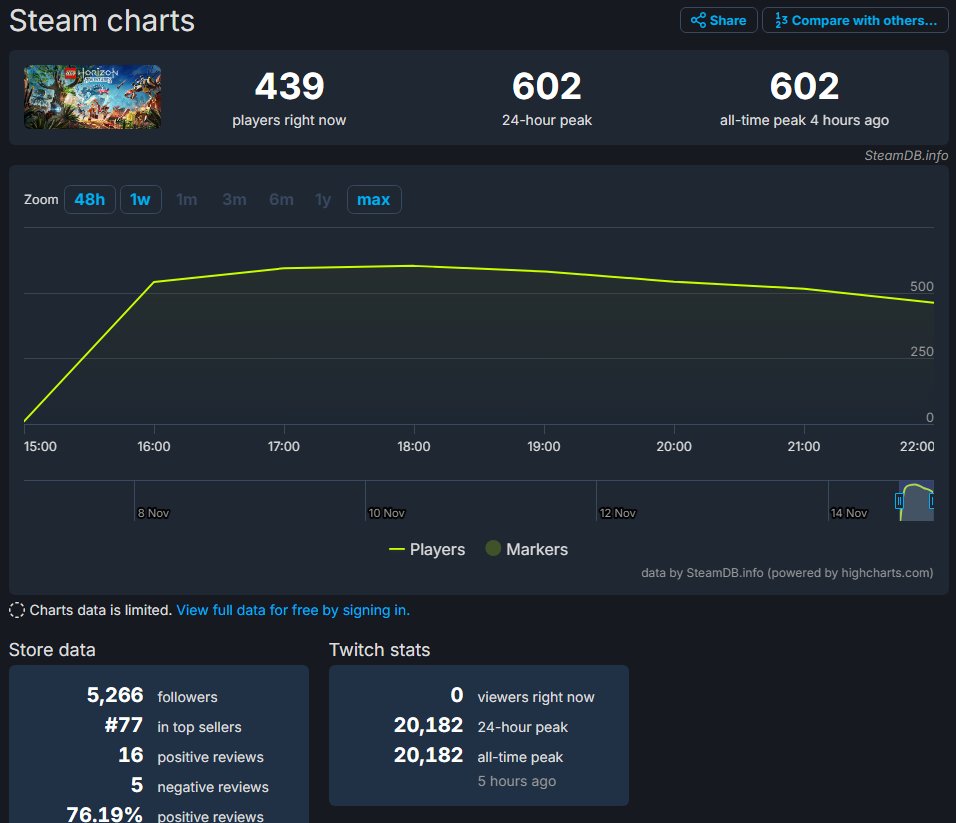Click the Steam charts heading

click(x=102, y=21)
